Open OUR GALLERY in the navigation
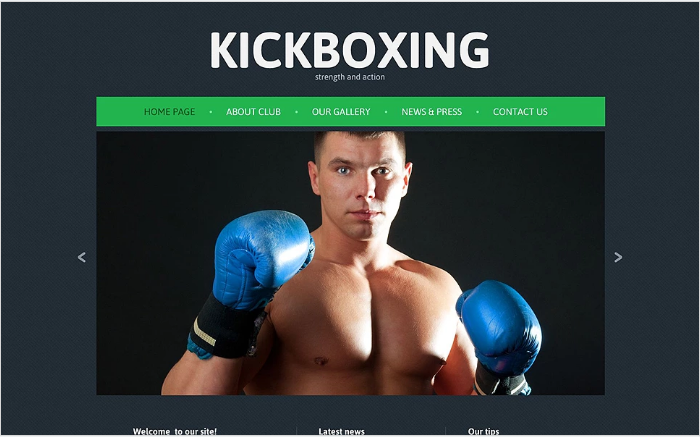Viewport: 700px width, 437px height. (341, 112)
